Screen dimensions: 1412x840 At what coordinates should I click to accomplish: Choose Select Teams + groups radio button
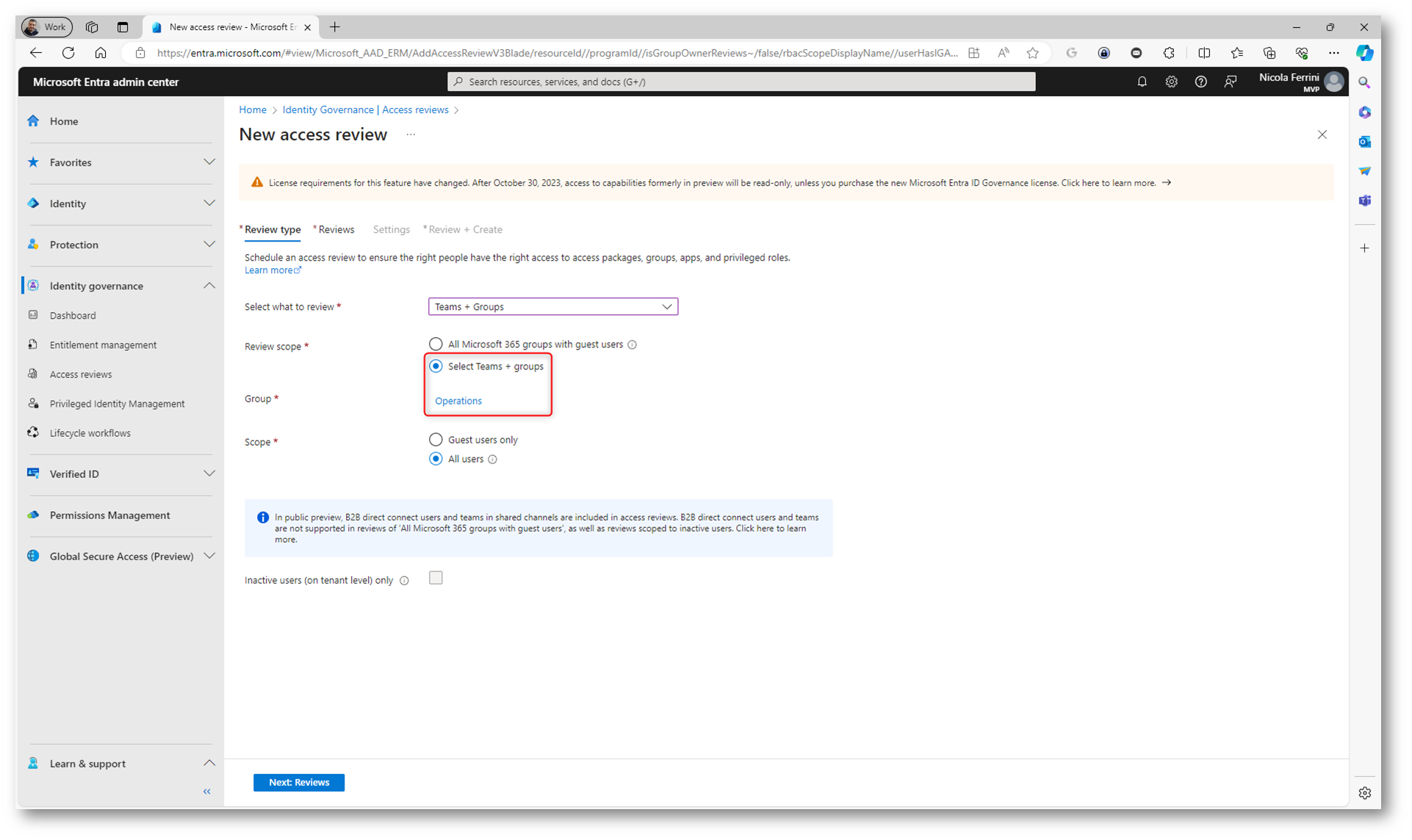tap(436, 366)
